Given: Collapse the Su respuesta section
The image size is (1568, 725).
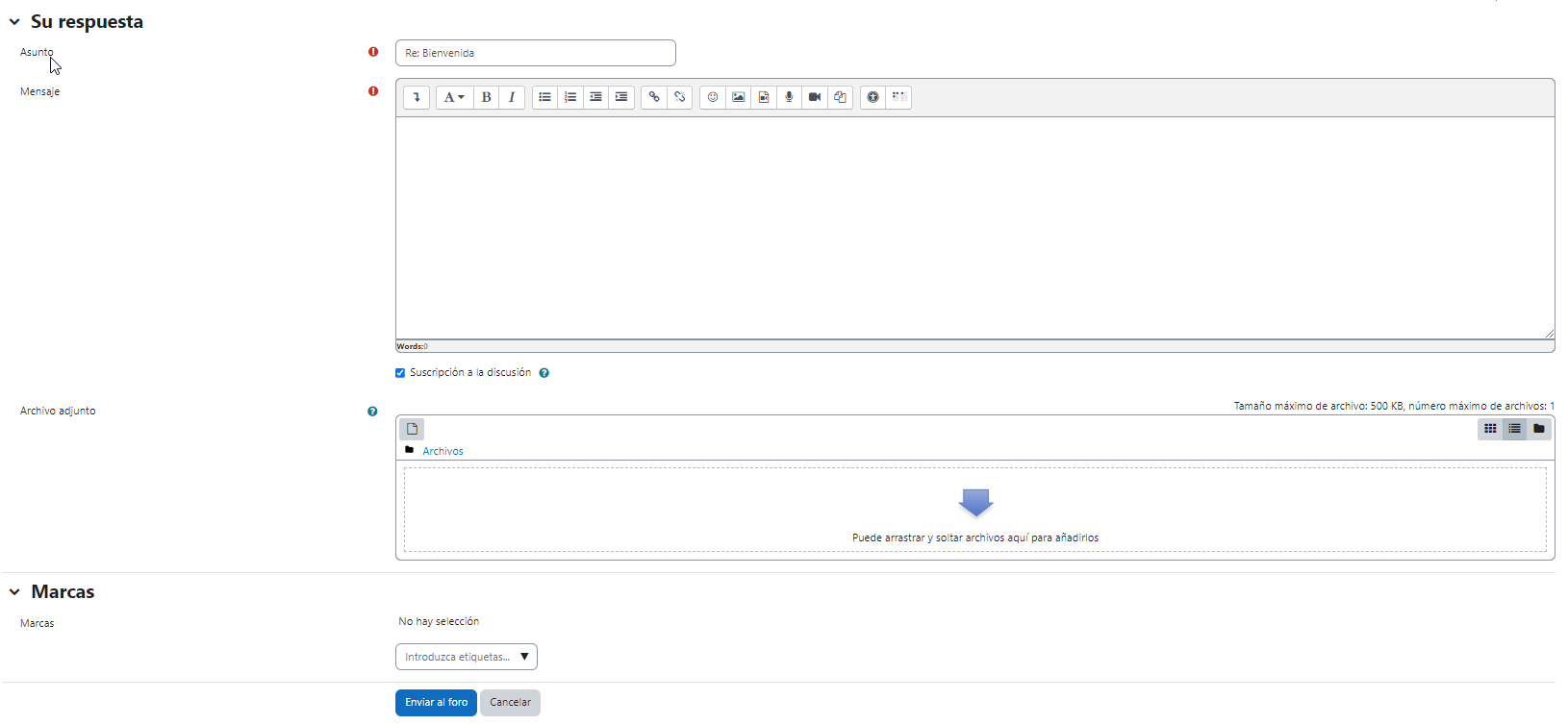Looking at the screenshot, I should coord(14,22).
